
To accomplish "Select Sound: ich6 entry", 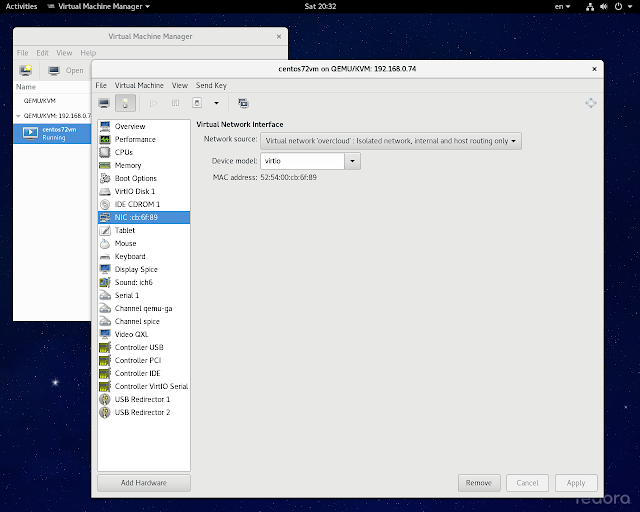I will click(144, 282).
